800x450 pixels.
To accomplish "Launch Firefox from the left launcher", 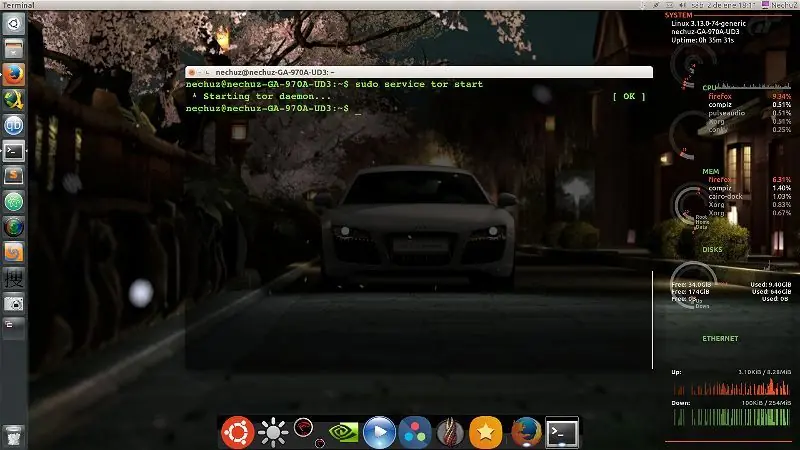I will (14, 74).
